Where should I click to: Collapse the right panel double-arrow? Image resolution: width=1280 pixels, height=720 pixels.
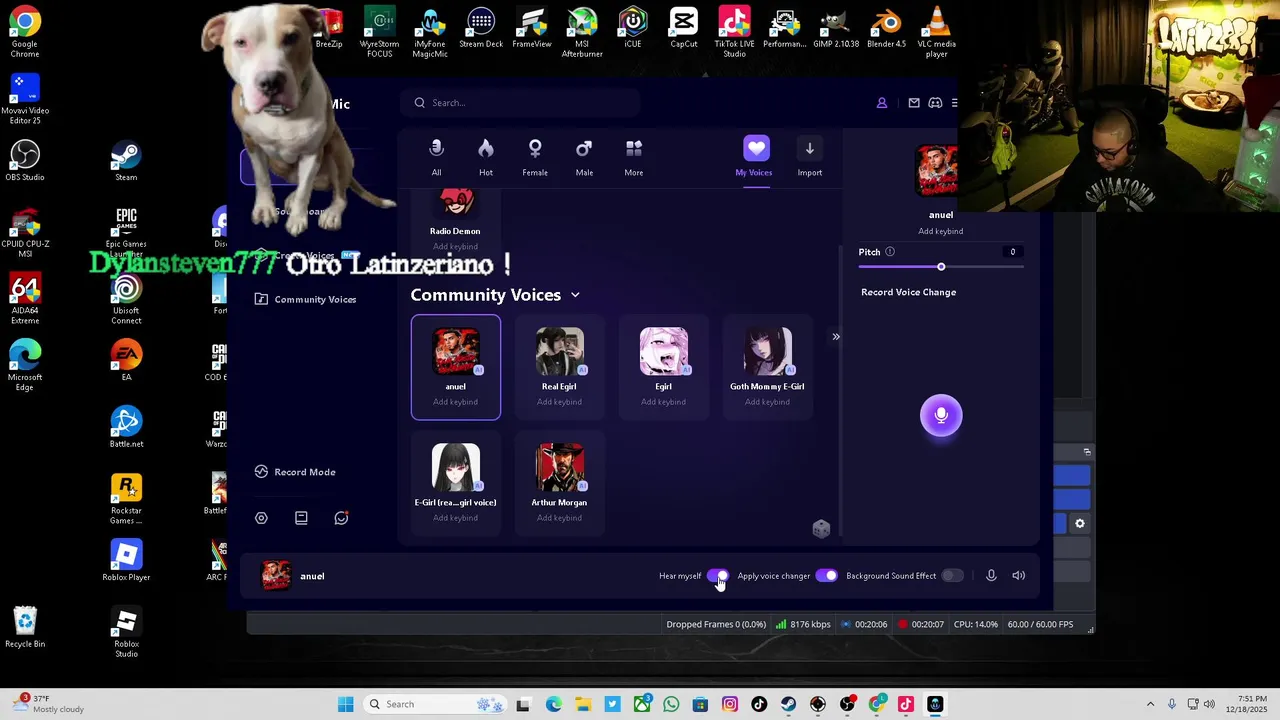pos(836,337)
